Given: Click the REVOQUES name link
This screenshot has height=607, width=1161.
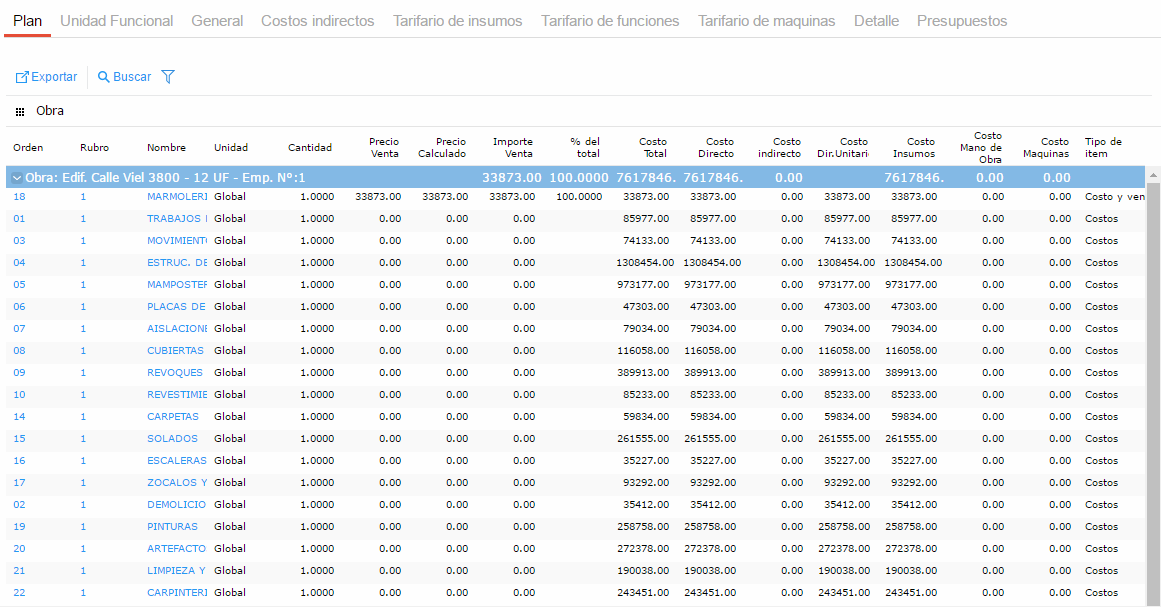Looking at the screenshot, I should tap(175, 373).
